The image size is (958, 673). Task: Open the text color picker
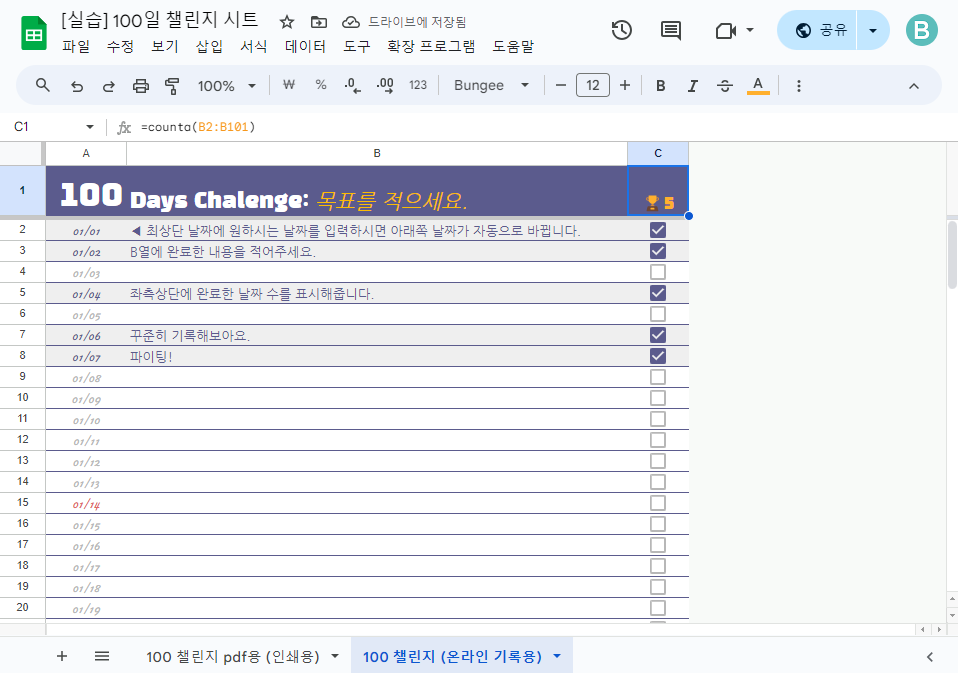(758, 85)
